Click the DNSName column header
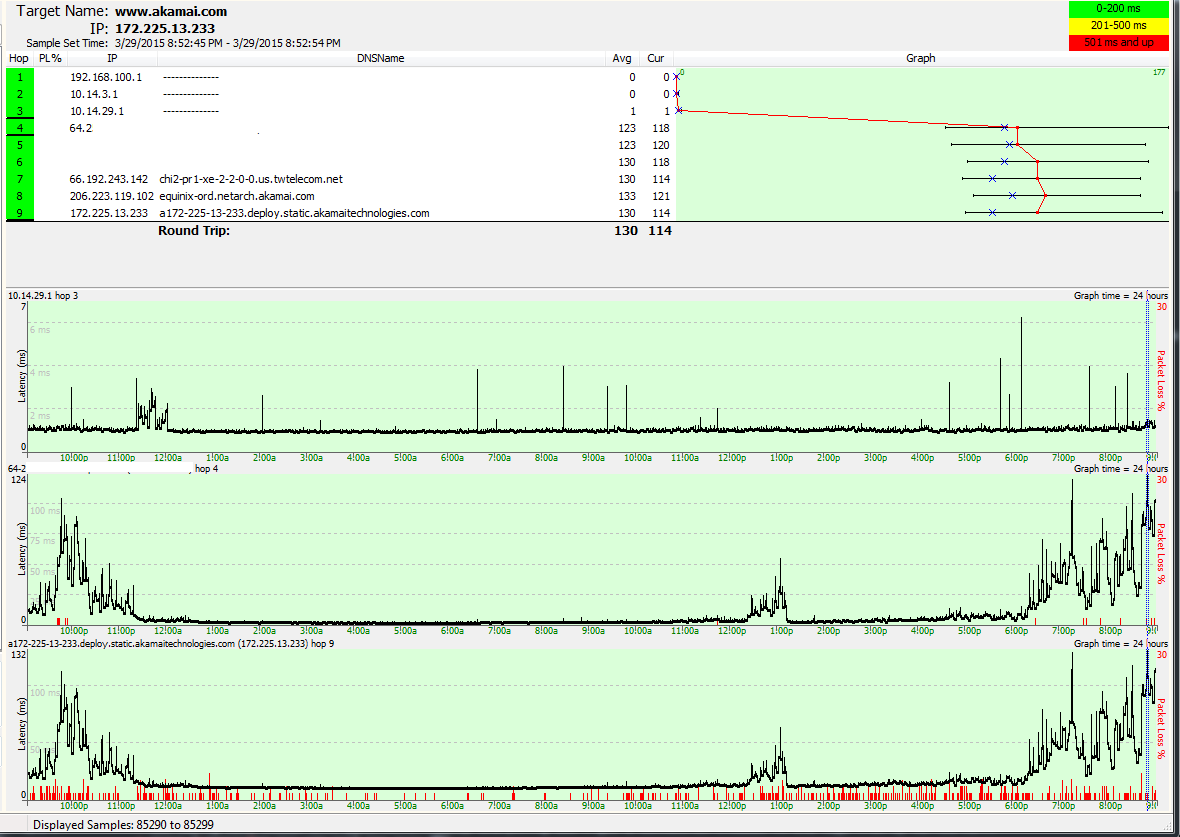Viewport: 1180px width, 837px height. [x=380, y=58]
